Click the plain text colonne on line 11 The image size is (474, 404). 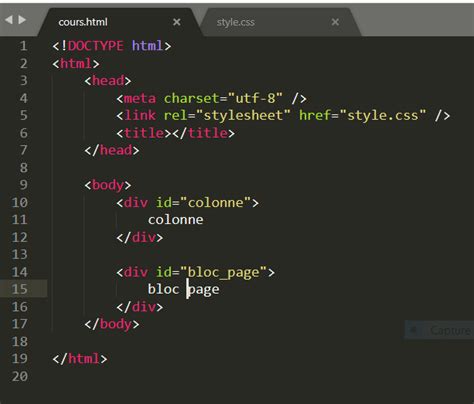pyautogui.click(x=176, y=220)
